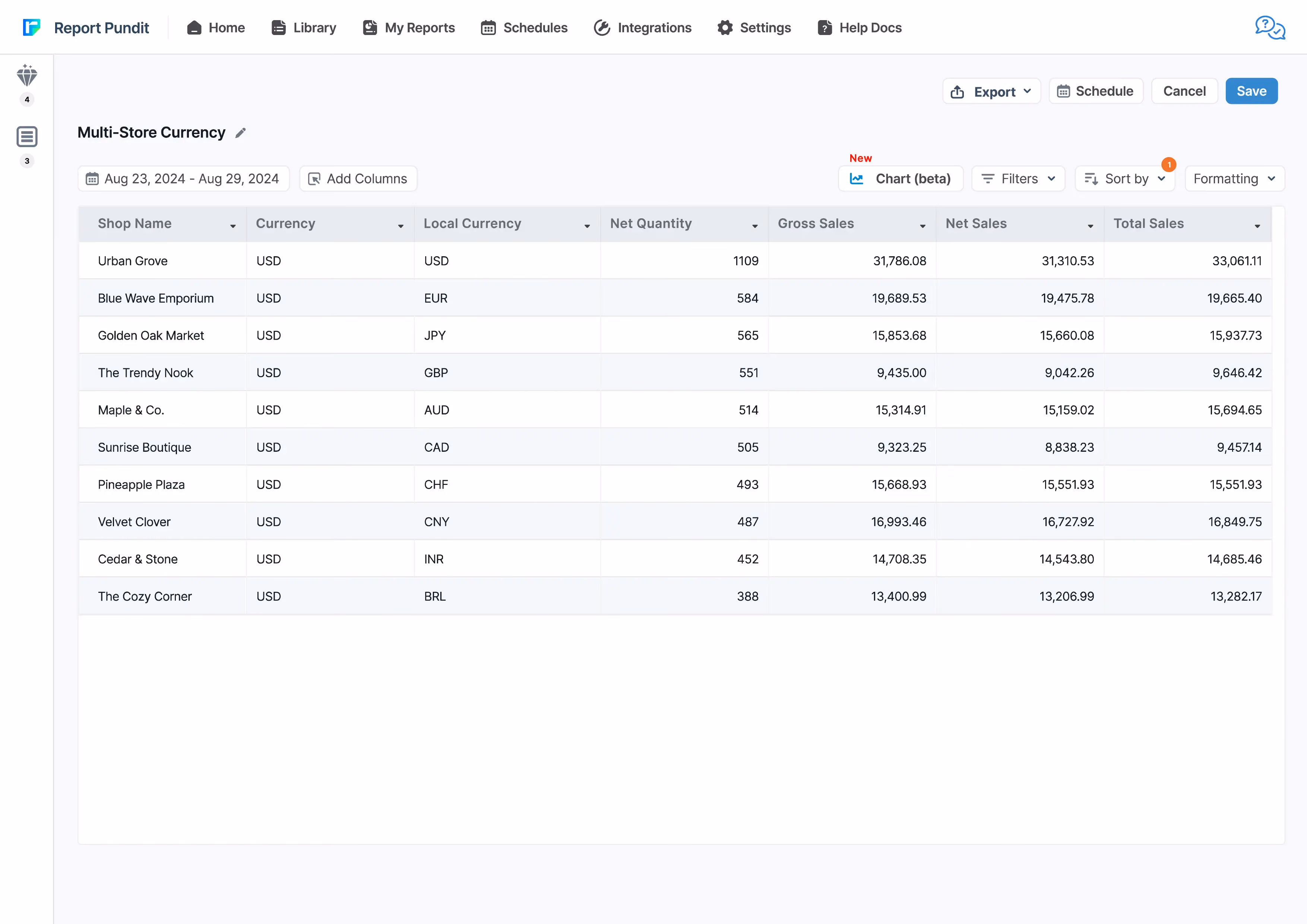Open Net Sales column dropdown arrow
This screenshot has width=1307, height=924.
[x=1091, y=226]
